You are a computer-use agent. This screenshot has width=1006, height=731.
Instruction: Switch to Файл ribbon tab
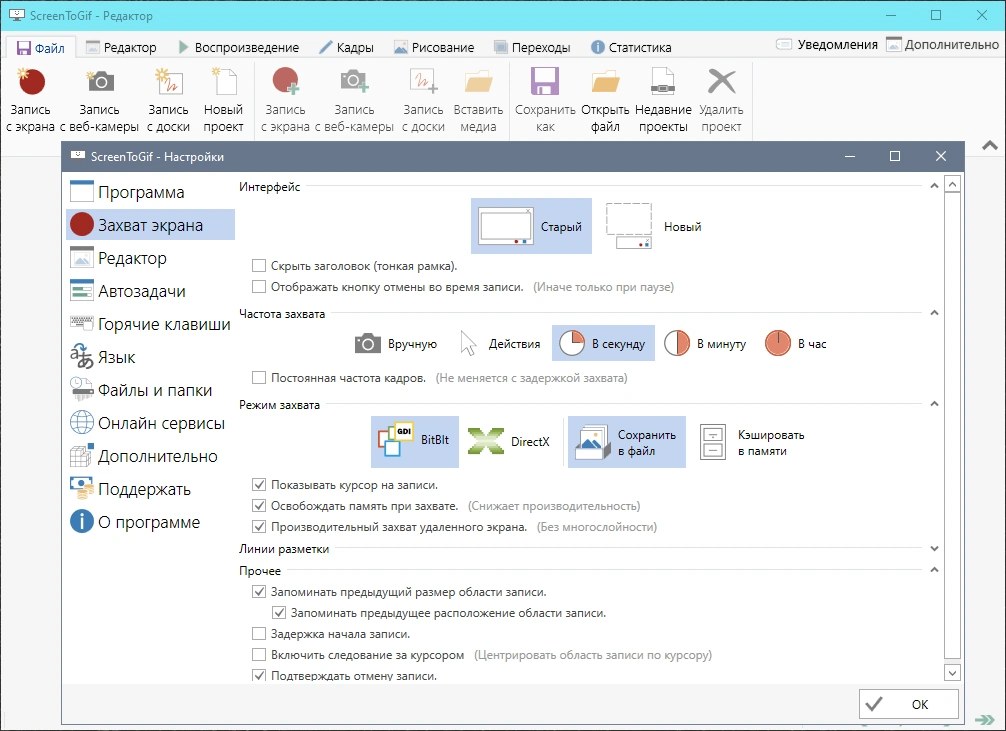(x=40, y=47)
